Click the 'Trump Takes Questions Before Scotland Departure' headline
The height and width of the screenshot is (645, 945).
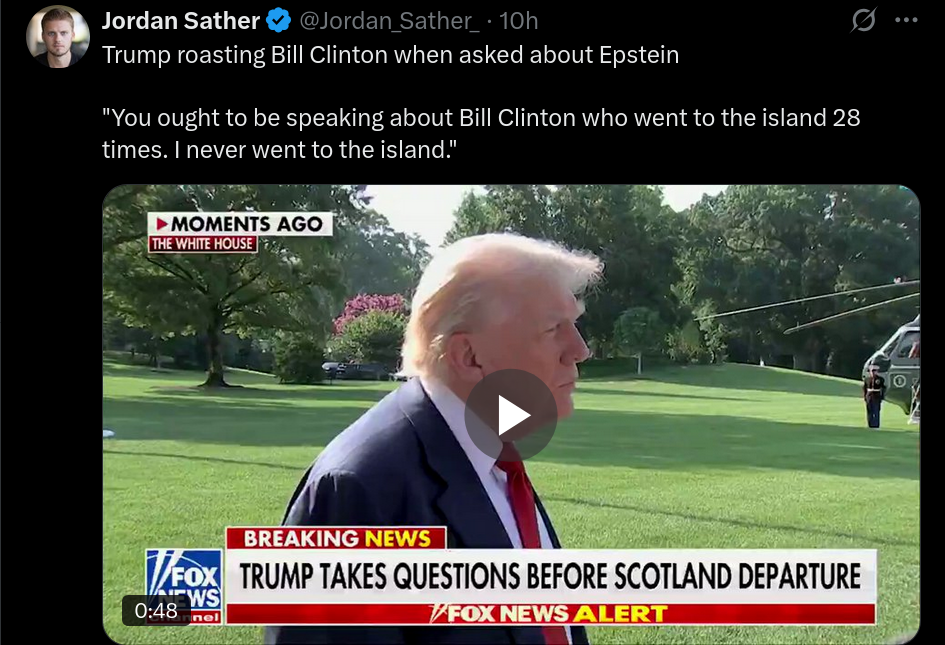click(550, 576)
